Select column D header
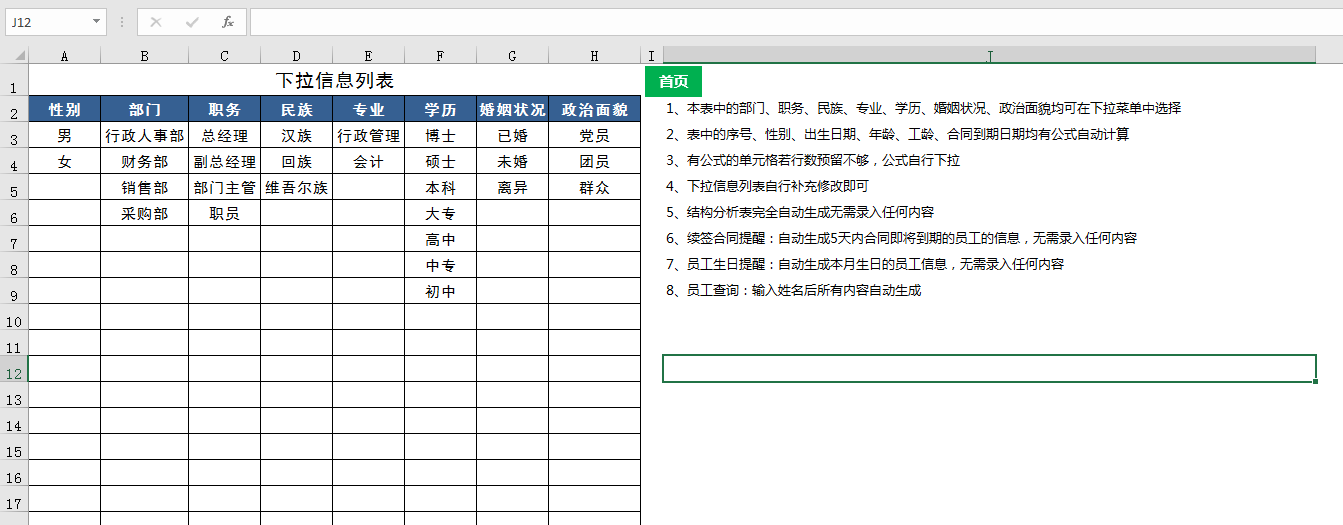This screenshot has height=525, width=1343. click(x=297, y=56)
